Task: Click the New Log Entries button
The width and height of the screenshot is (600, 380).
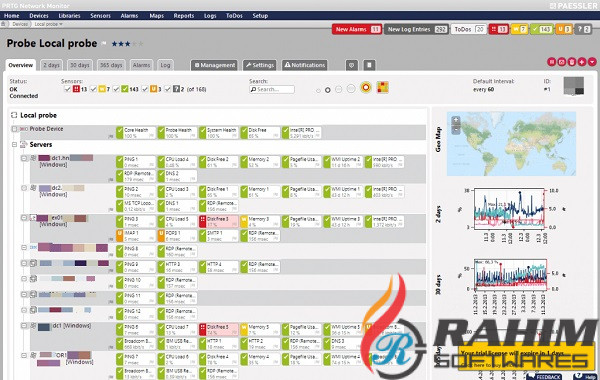Action: coord(416,29)
